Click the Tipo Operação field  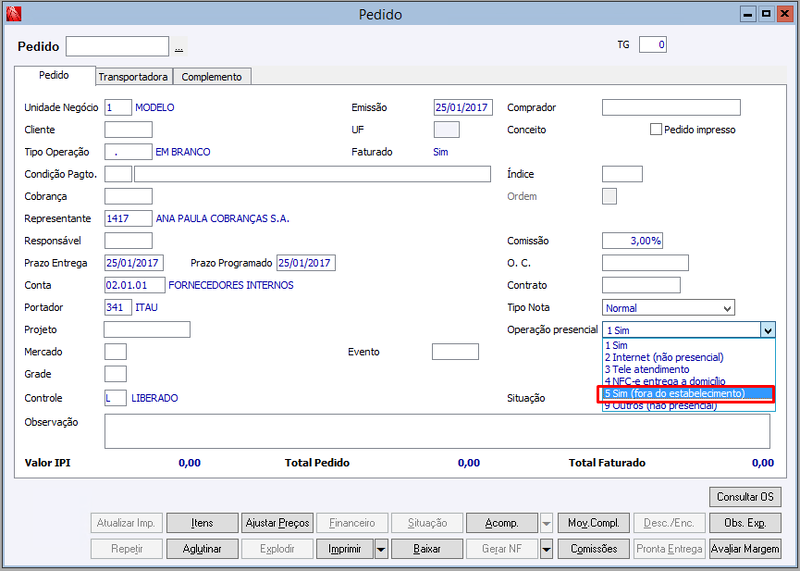[128, 152]
